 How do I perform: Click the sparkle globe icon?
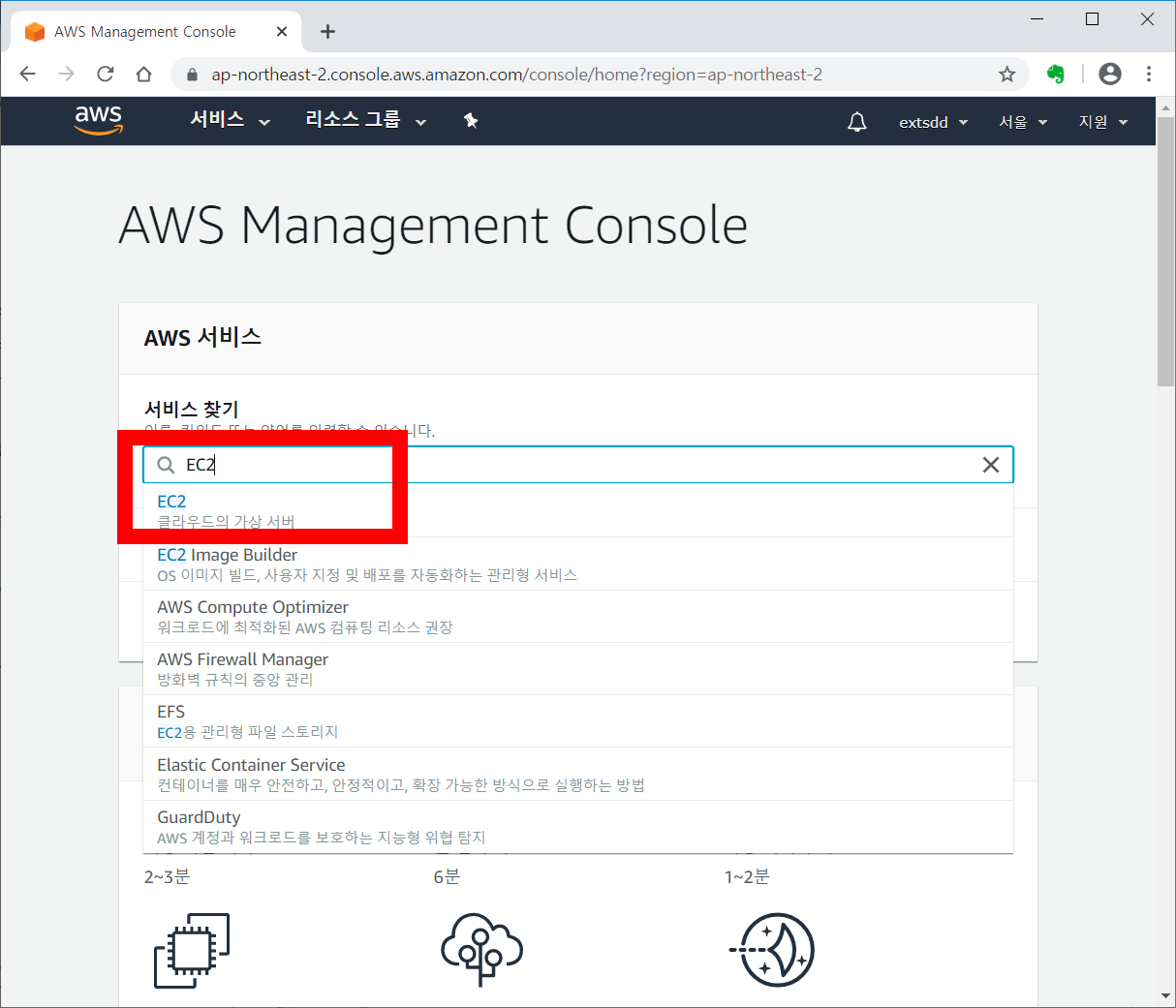(772, 950)
